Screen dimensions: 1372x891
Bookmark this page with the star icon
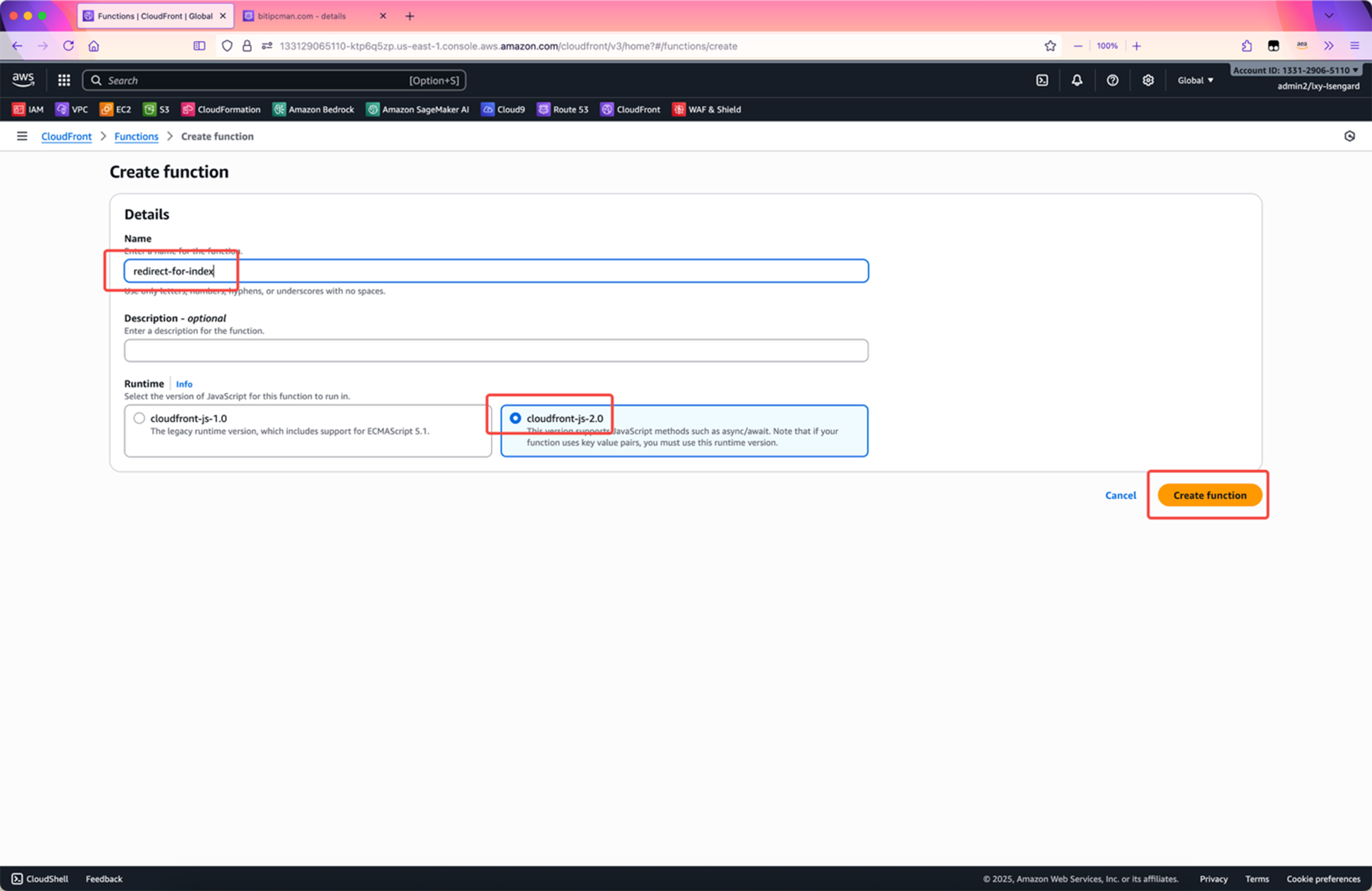(x=1050, y=46)
